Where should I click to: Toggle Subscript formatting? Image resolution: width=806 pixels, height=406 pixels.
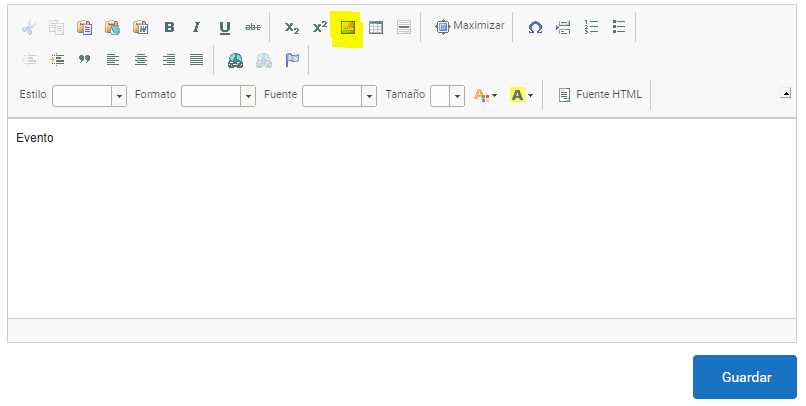point(292,27)
